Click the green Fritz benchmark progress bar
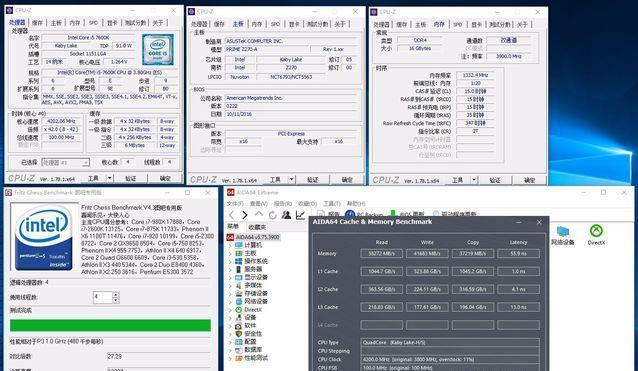The height and width of the screenshot is (371, 638). point(110,325)
